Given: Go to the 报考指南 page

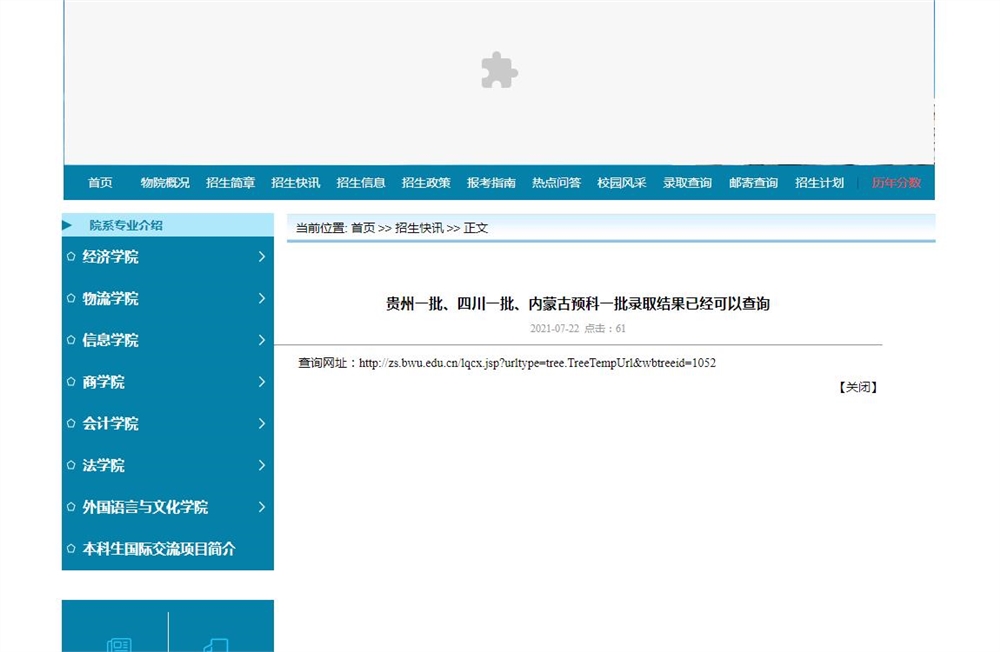Looking at the screenshot, I should [x=491, y=183].
